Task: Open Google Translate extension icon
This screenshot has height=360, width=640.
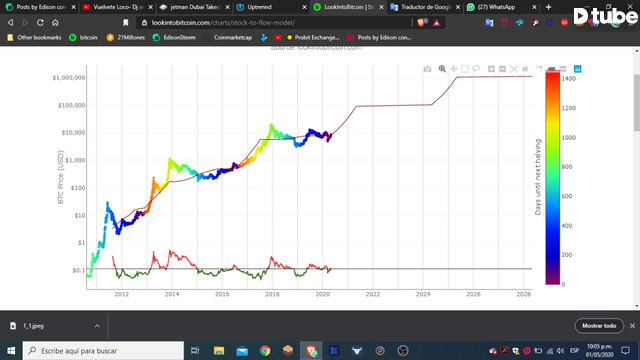Action: [489, 22]
